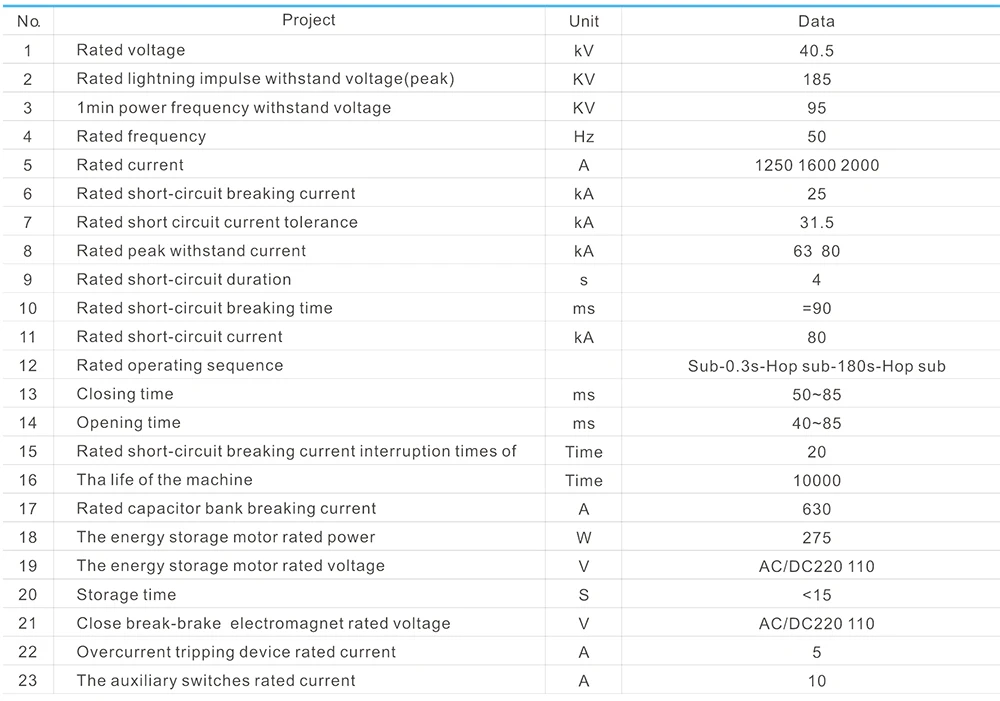Click the "Rated peak withstand current" label
This screenshot has width=1000, height=701.
pos(191,251)
